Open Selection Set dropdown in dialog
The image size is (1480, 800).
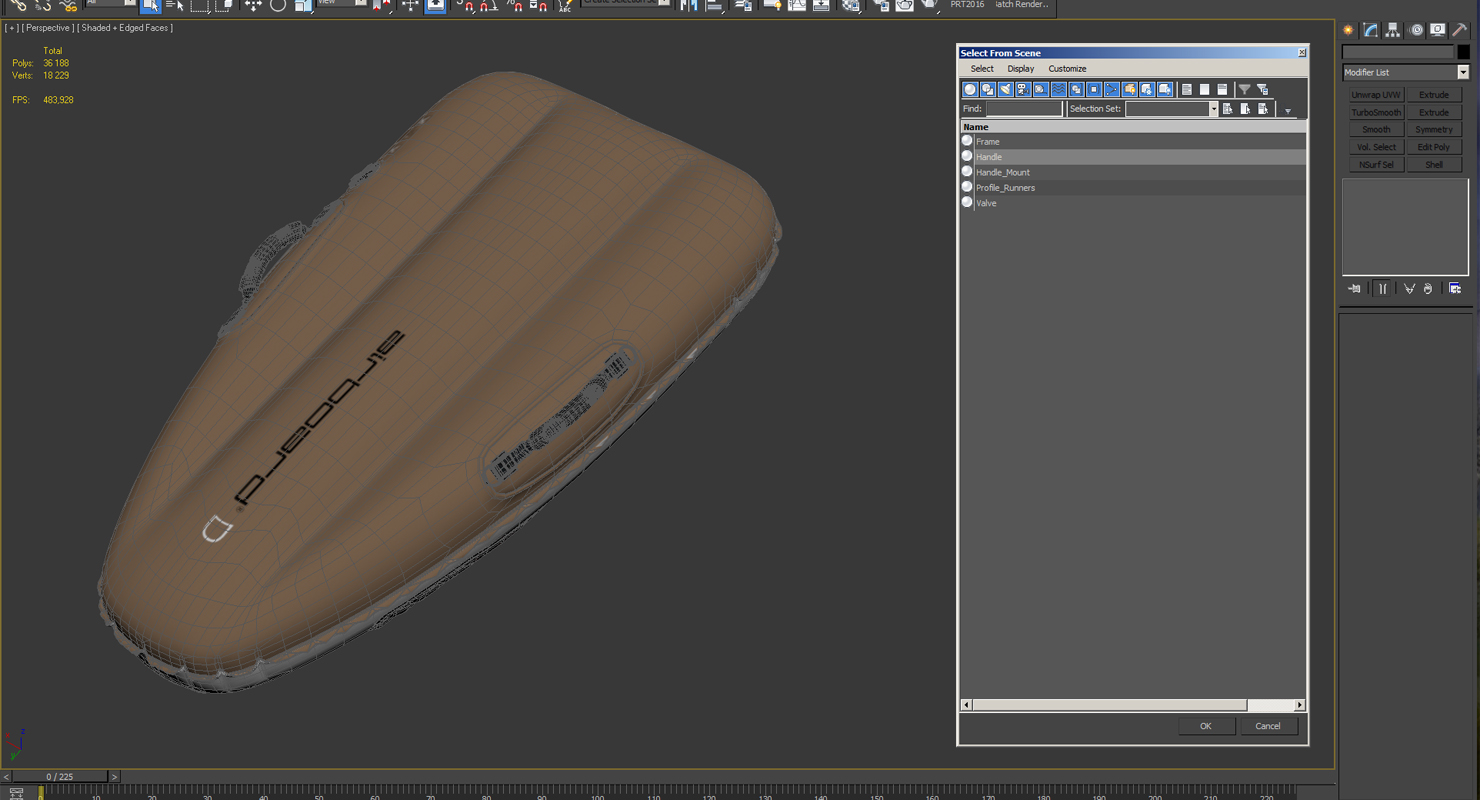(x=1214, y=109)
